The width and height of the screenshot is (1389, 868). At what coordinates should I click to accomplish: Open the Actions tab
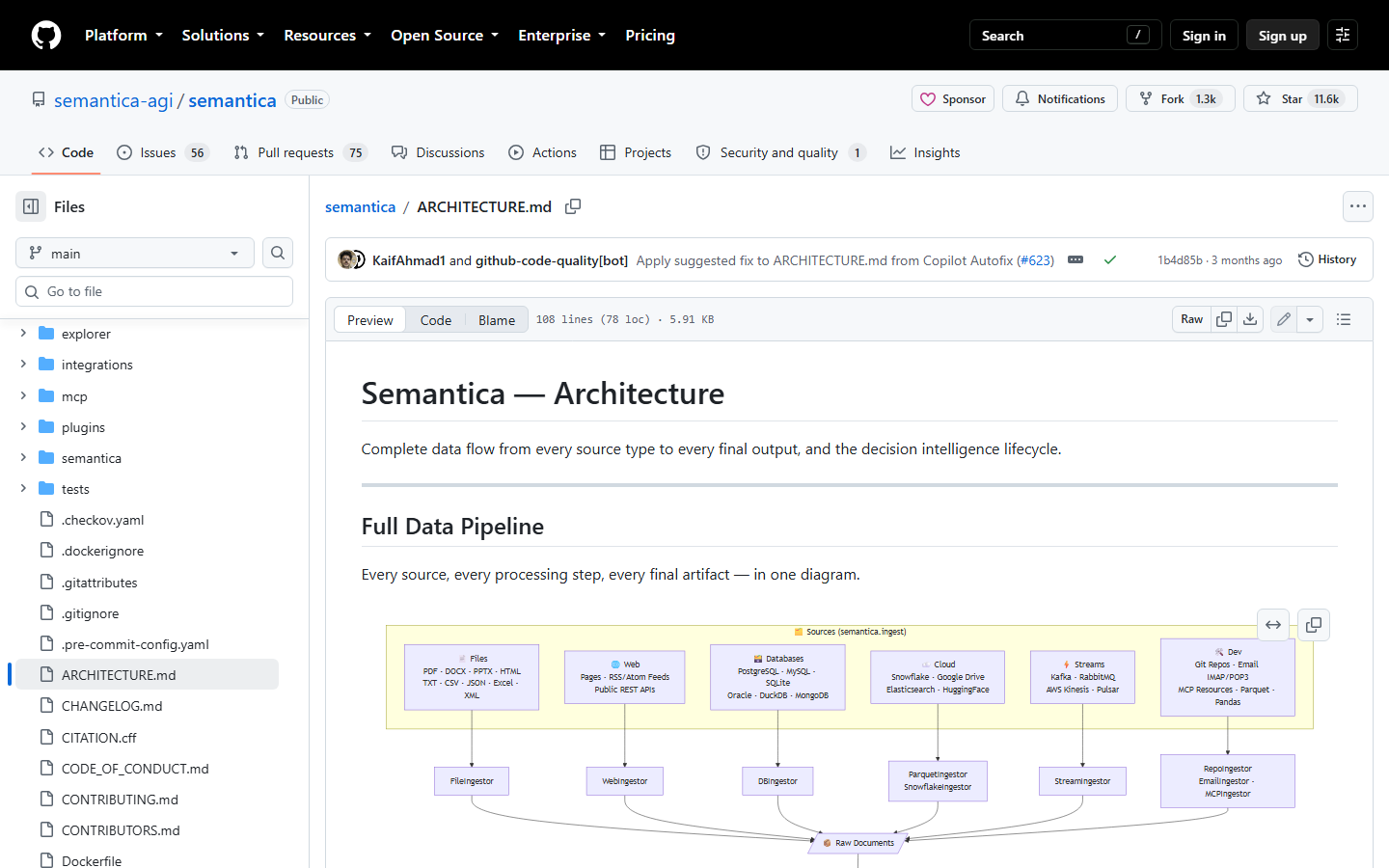coord(542,152)
